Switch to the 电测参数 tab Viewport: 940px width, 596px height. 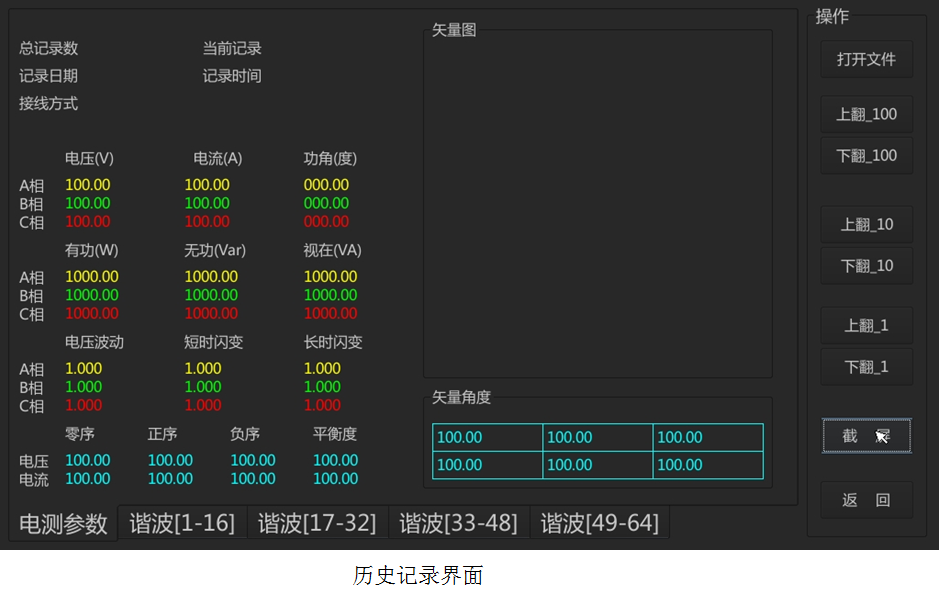[63, 524]
